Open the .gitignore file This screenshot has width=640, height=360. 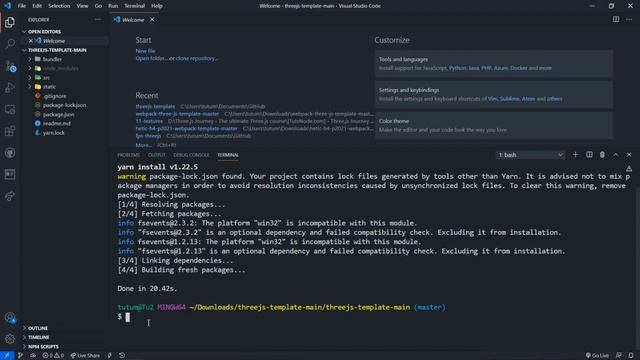[x=55, y=96]
